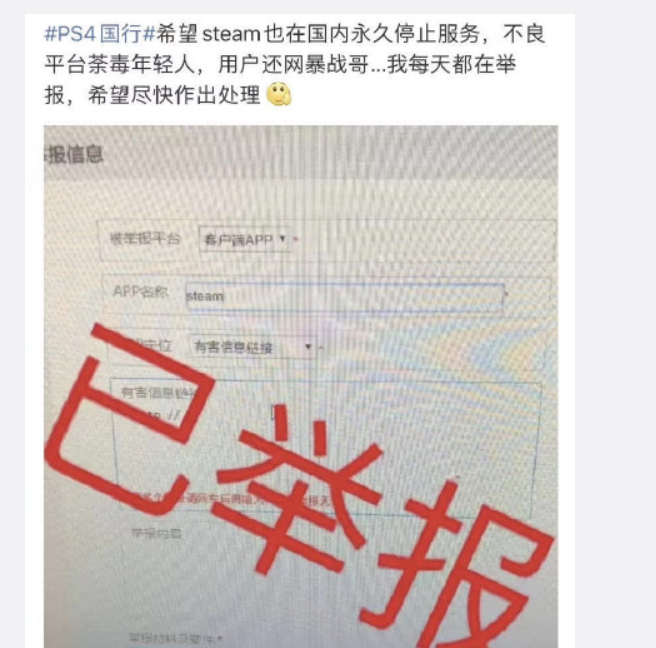Click the red asterisk after the steam field

[x=507, y=295]
